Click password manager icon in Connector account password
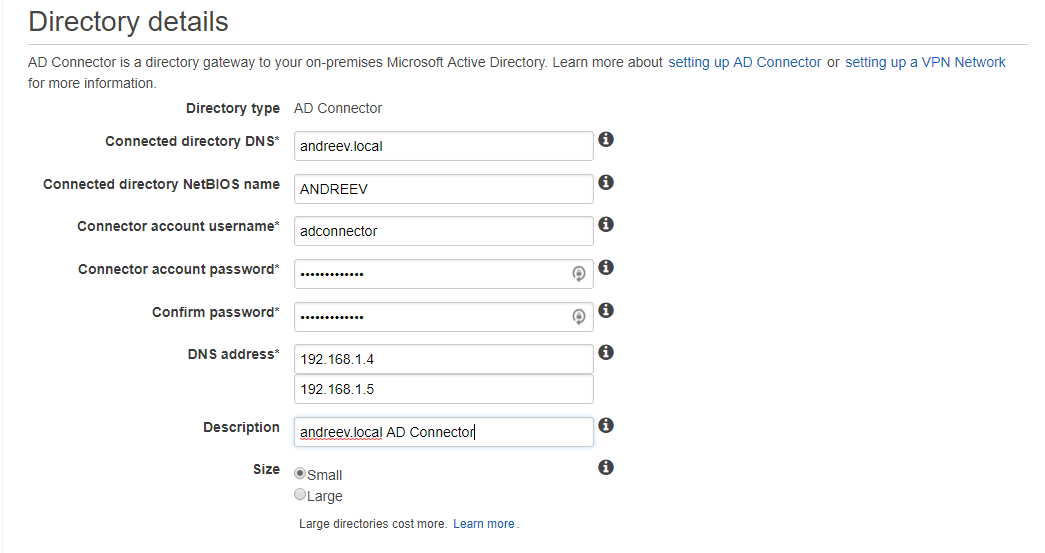1045x553 pixels. [x=578, y=274]
